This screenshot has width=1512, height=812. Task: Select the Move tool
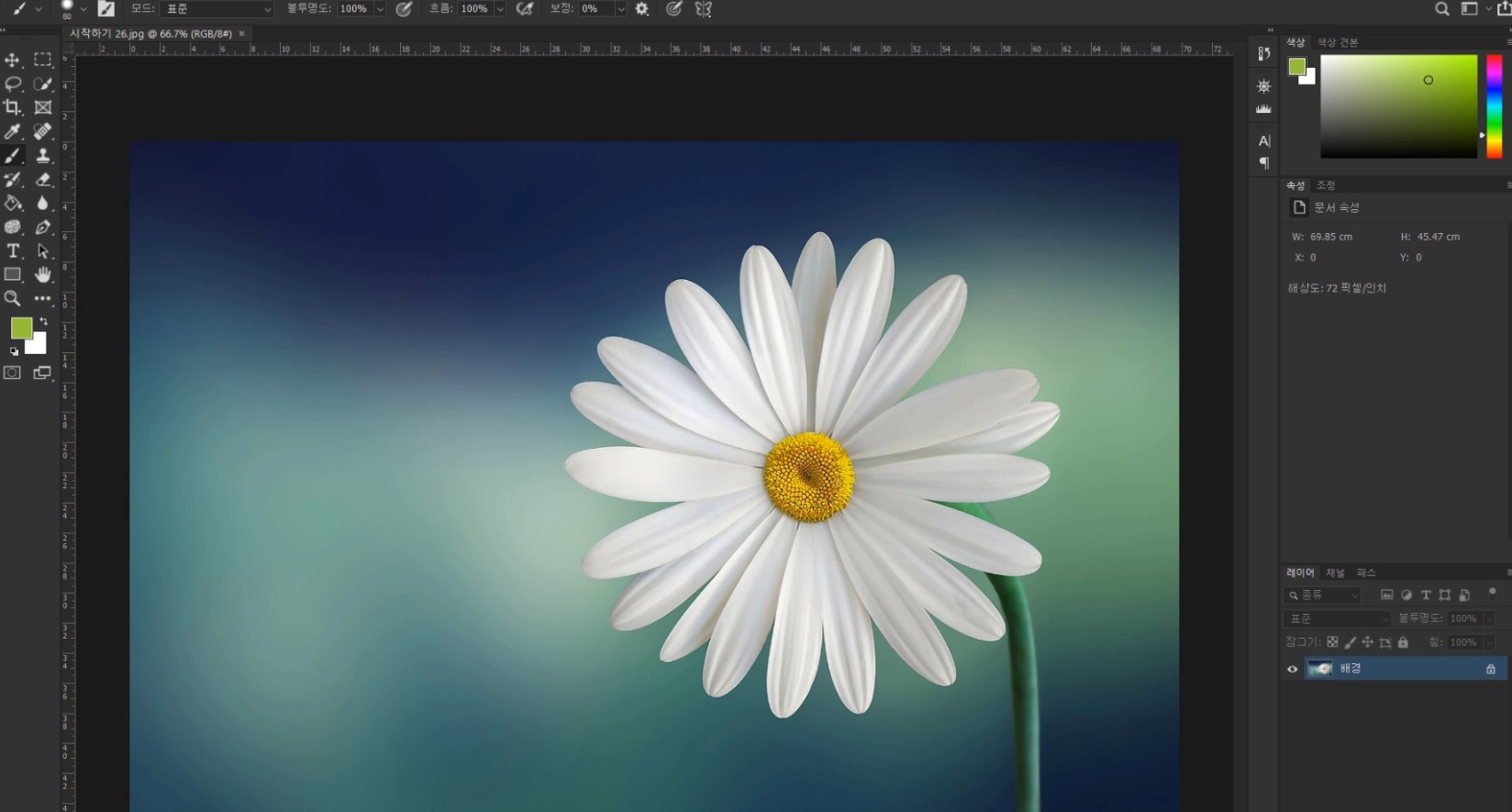(x=13, y=60)
